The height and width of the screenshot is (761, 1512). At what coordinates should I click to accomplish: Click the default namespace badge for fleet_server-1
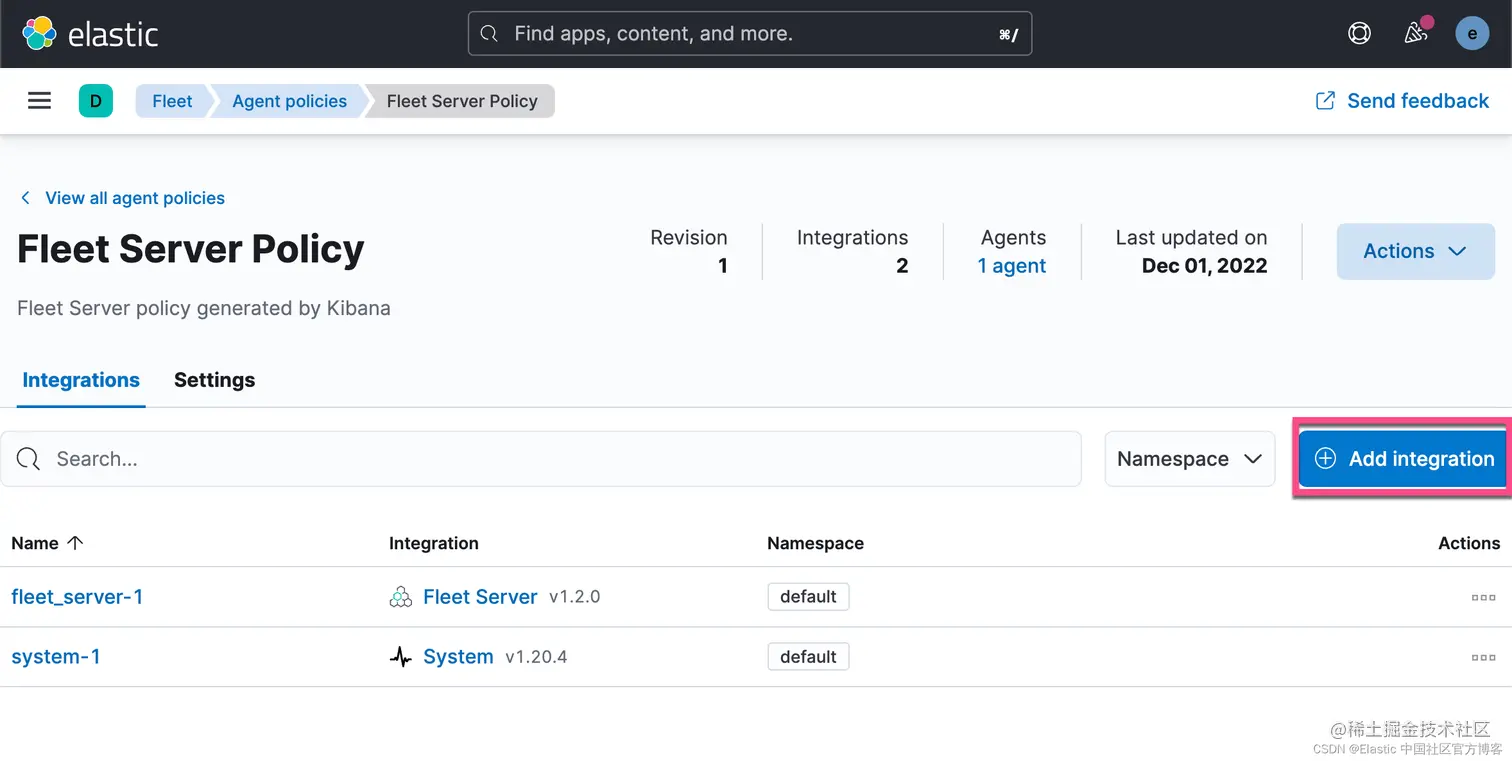tap(808, 597)
